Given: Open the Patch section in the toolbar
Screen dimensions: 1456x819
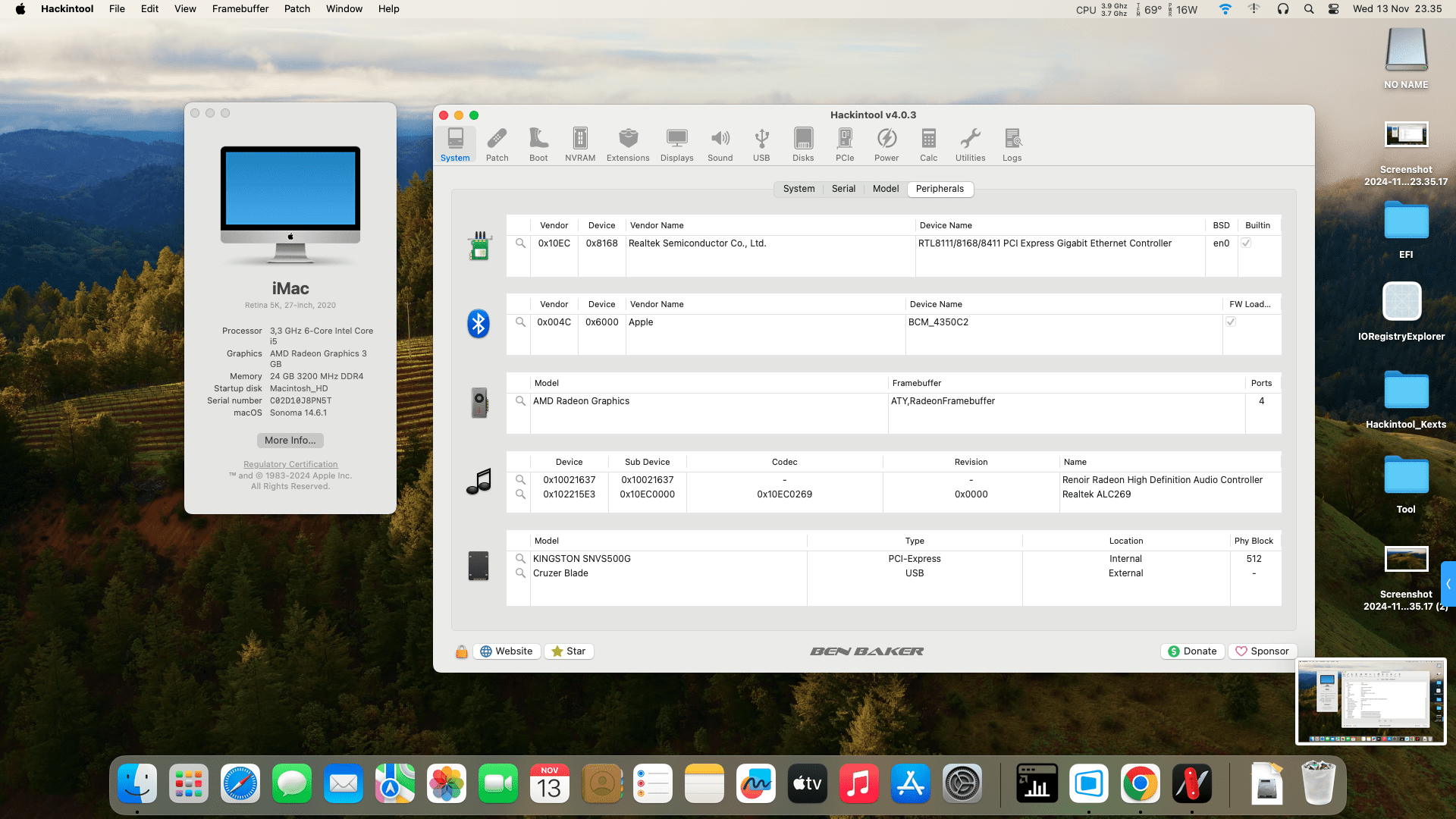Looking at the screenshot, I should (x=497, y=143).
